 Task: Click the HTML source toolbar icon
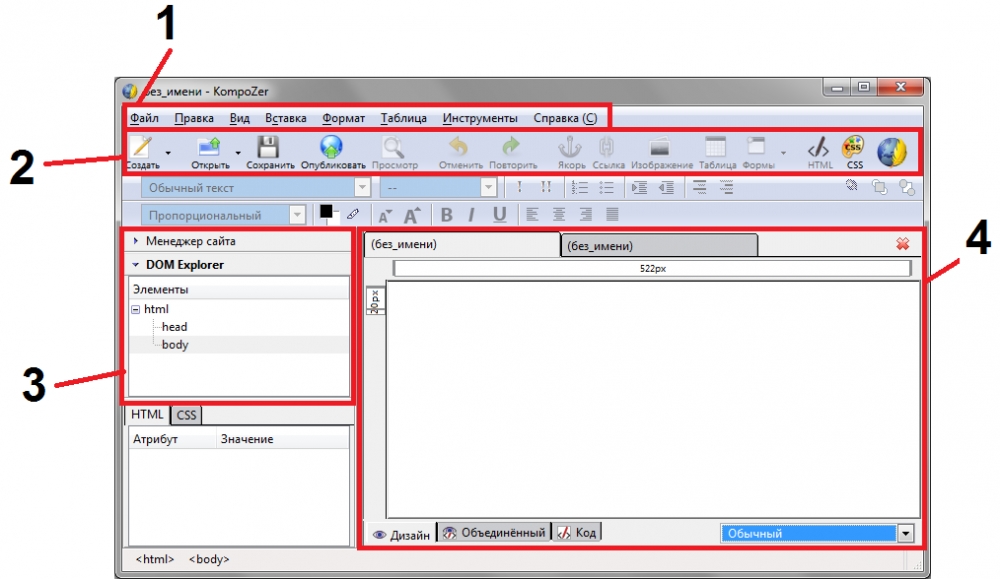(x=819, y=148)
